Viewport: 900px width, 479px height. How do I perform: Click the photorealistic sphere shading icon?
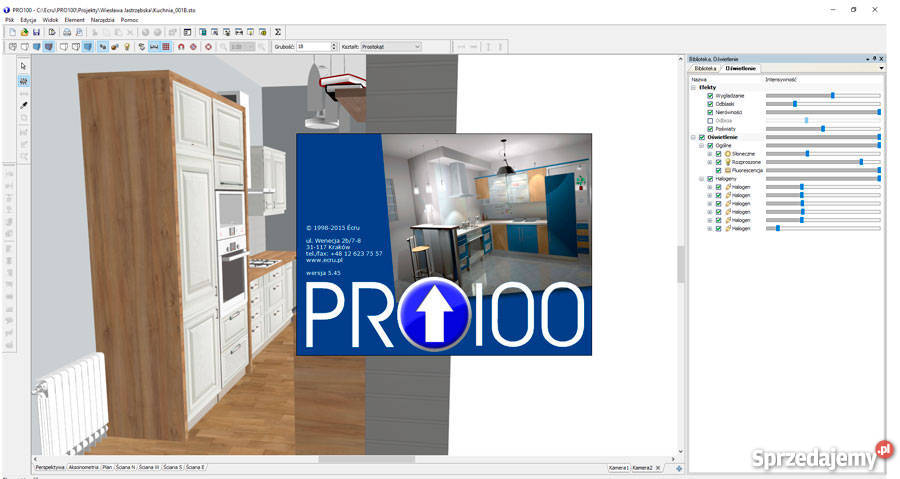coord(114,46)
